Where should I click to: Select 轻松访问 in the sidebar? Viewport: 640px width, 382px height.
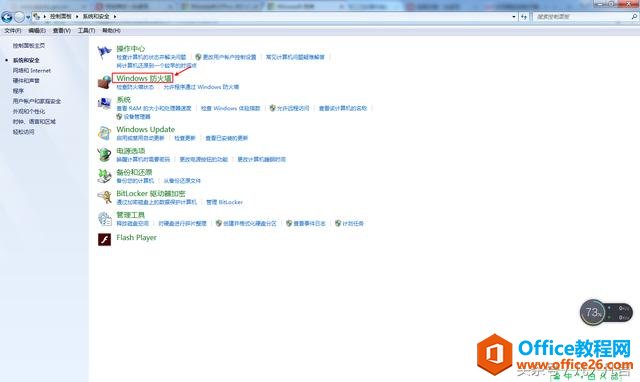[x=23, y=132]
